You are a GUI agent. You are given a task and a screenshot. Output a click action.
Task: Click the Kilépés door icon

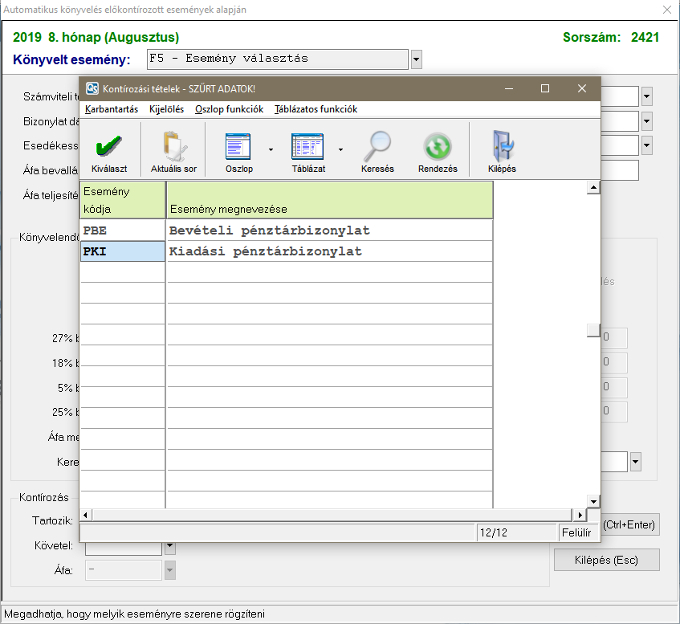pyautogui.click(x=502, y=148)
